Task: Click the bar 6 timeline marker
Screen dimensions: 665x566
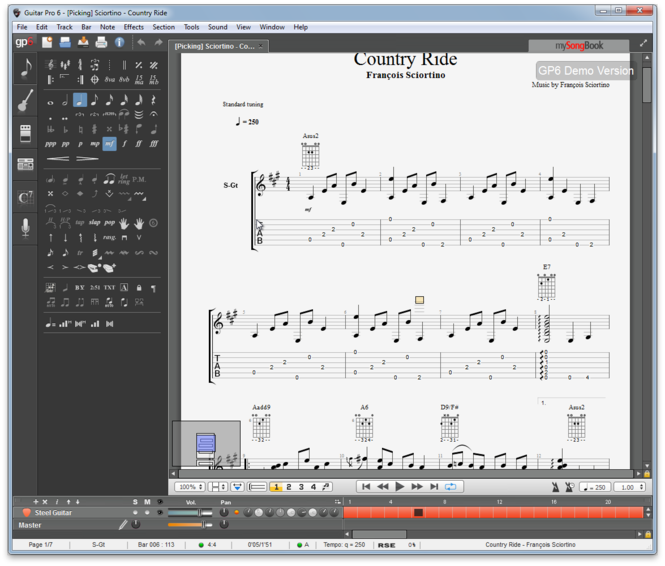Action: coord(418,513)
